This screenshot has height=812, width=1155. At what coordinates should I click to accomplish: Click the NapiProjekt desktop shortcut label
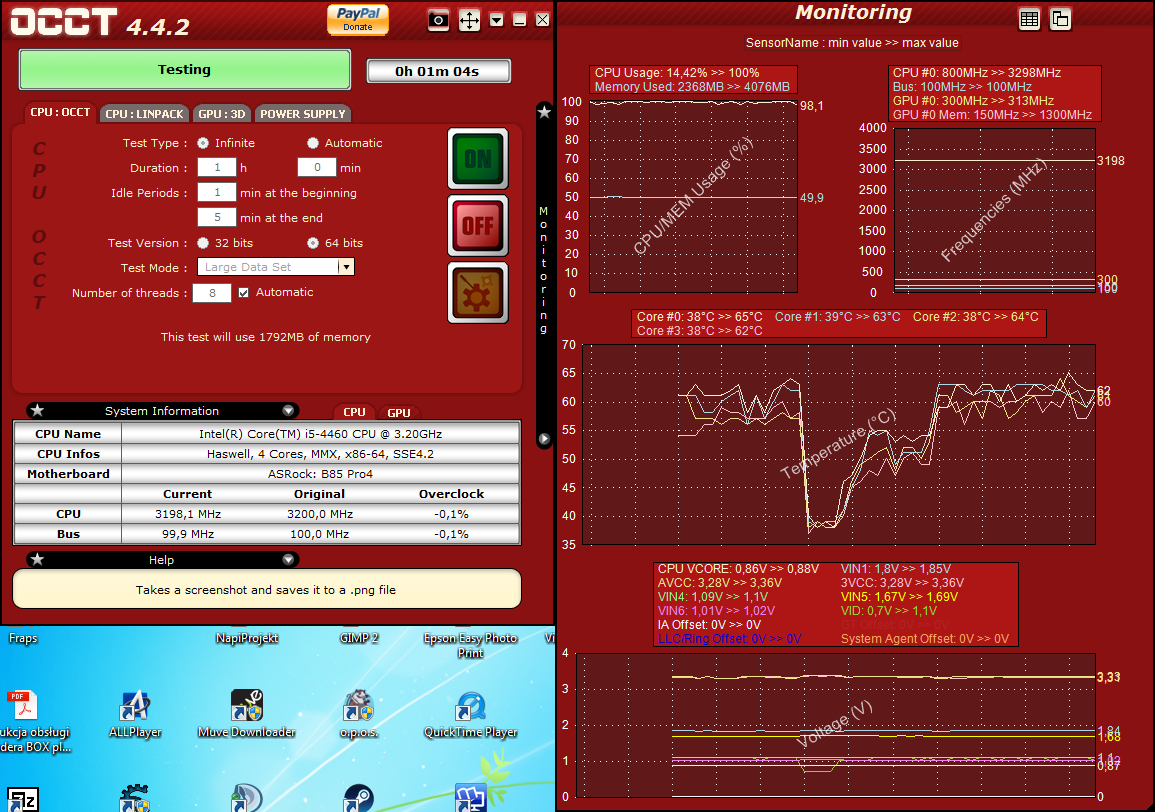tap(247, 638)
